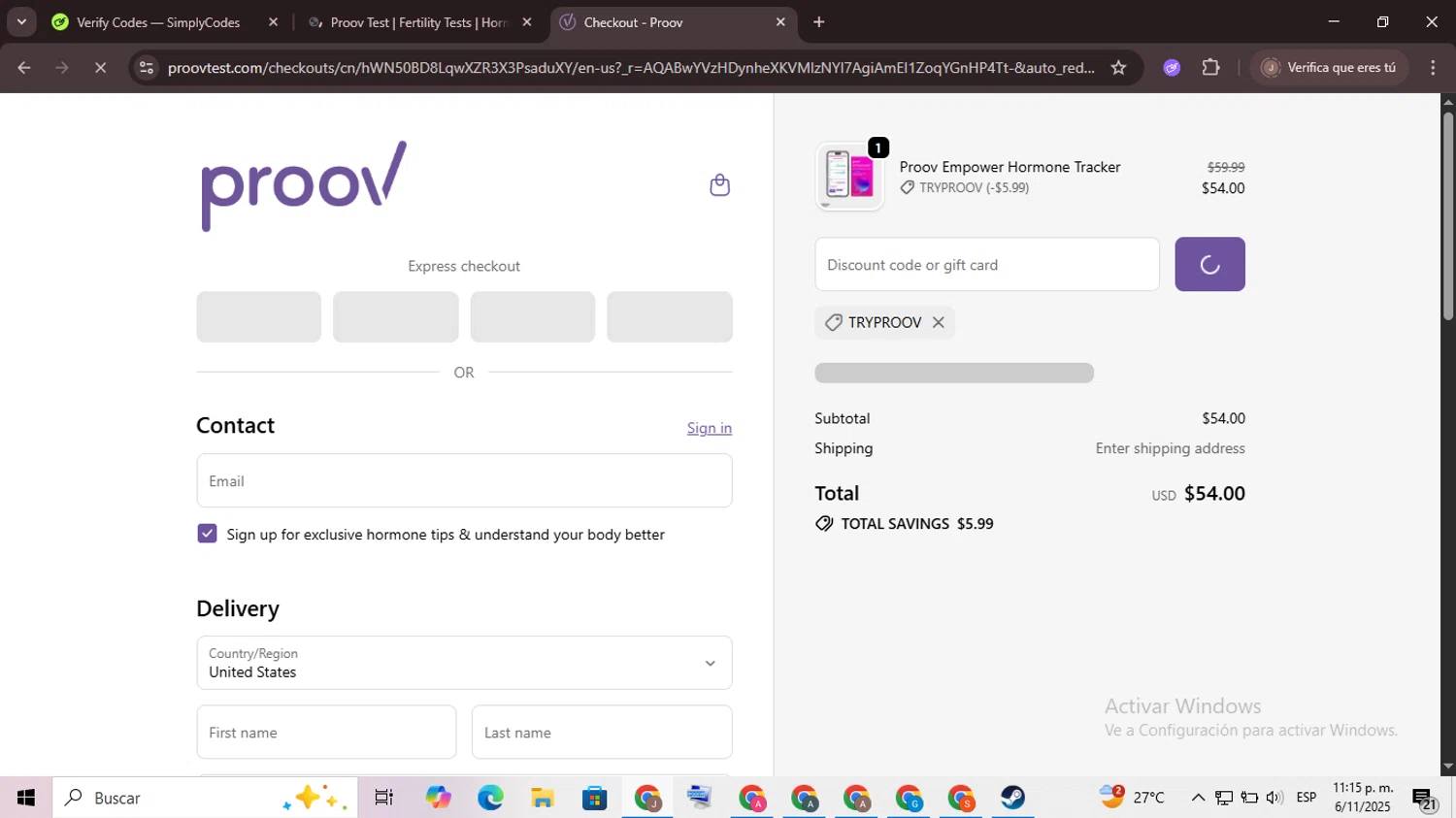
Task: Close the Checkout - Proov tab
Action: (x=780, y=22)
